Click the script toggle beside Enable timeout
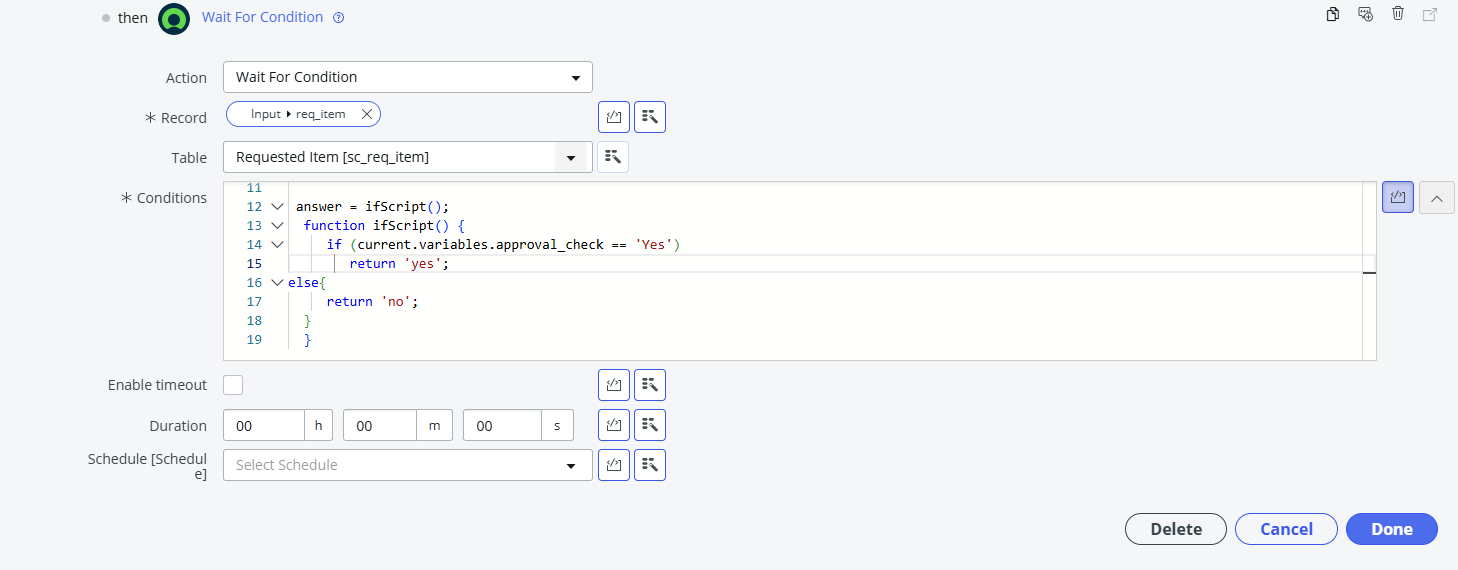The height and width of the screenshot is (570, 1458). point(614,385)
